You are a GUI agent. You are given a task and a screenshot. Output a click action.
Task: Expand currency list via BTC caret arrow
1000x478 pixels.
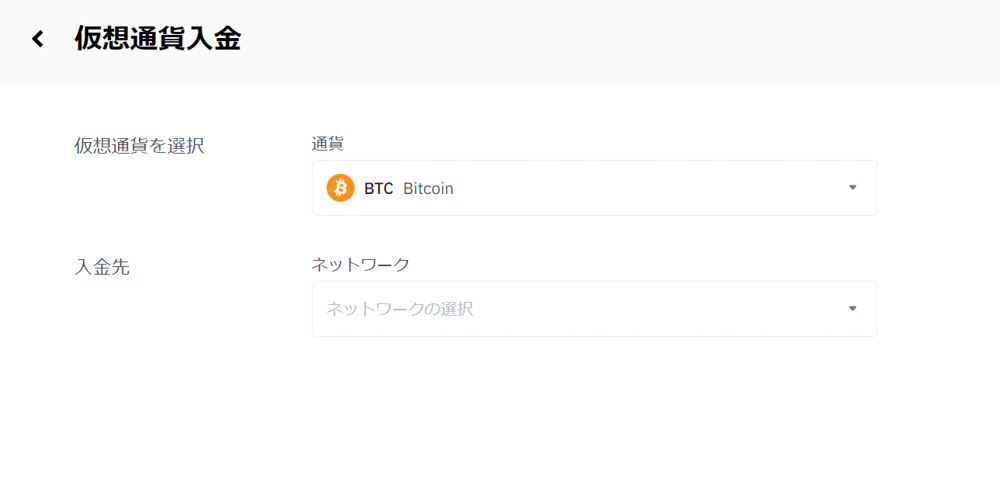click(853, 187)
